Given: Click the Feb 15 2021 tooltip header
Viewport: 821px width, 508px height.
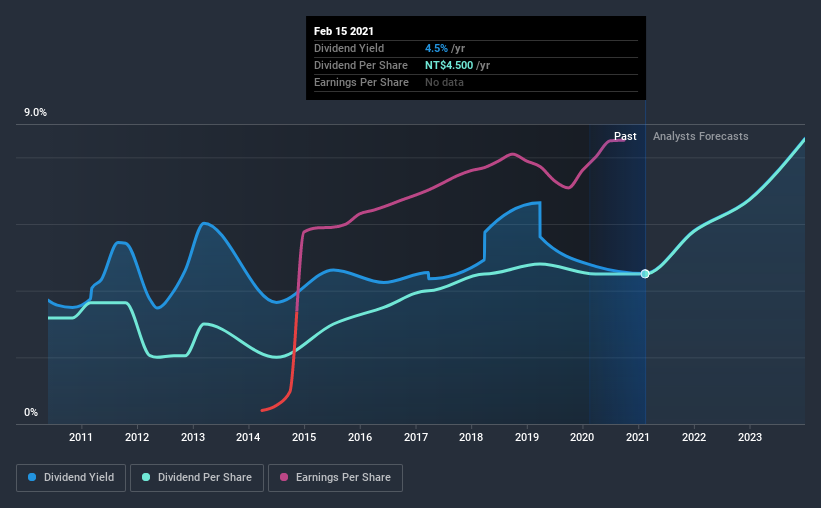Looking at the screenshot, I should 343,31.
